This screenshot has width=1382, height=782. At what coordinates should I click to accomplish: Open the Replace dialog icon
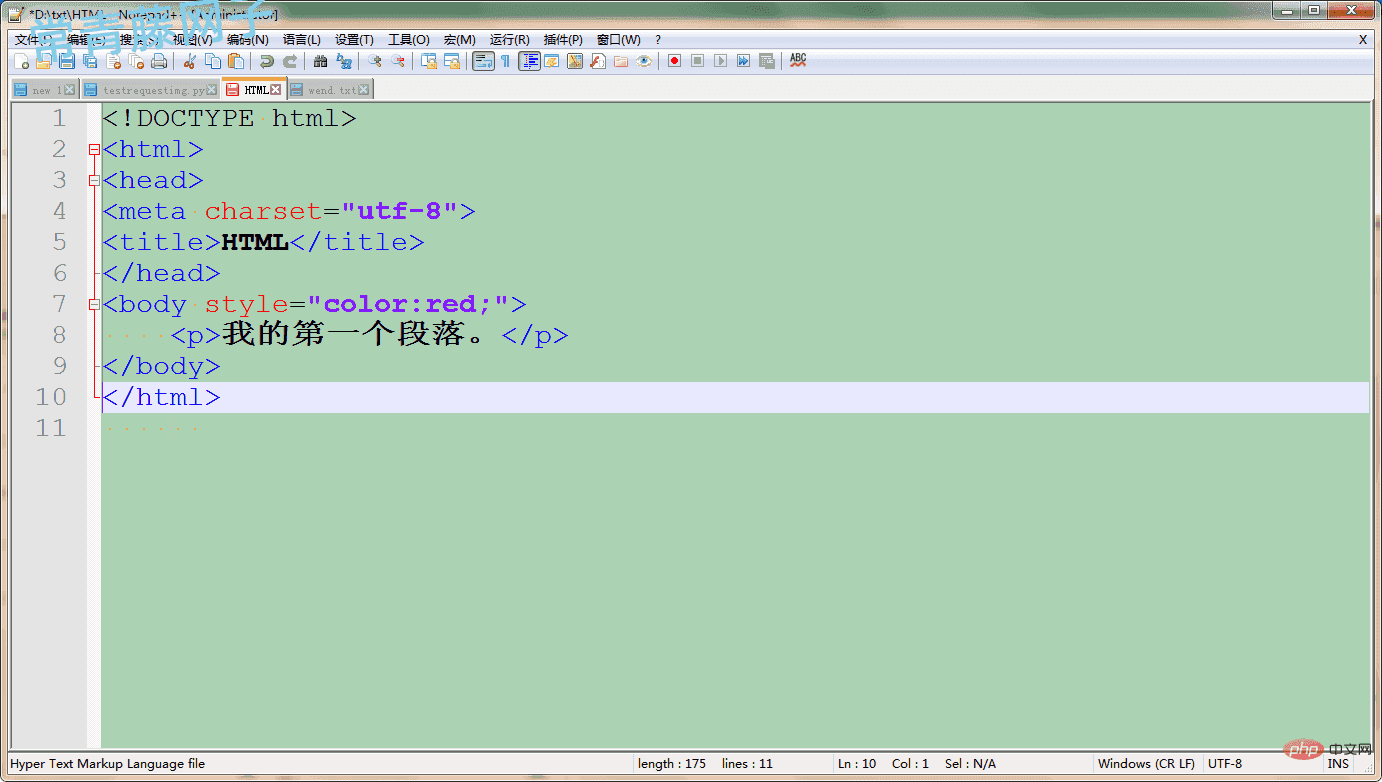(x=343, y=61)
